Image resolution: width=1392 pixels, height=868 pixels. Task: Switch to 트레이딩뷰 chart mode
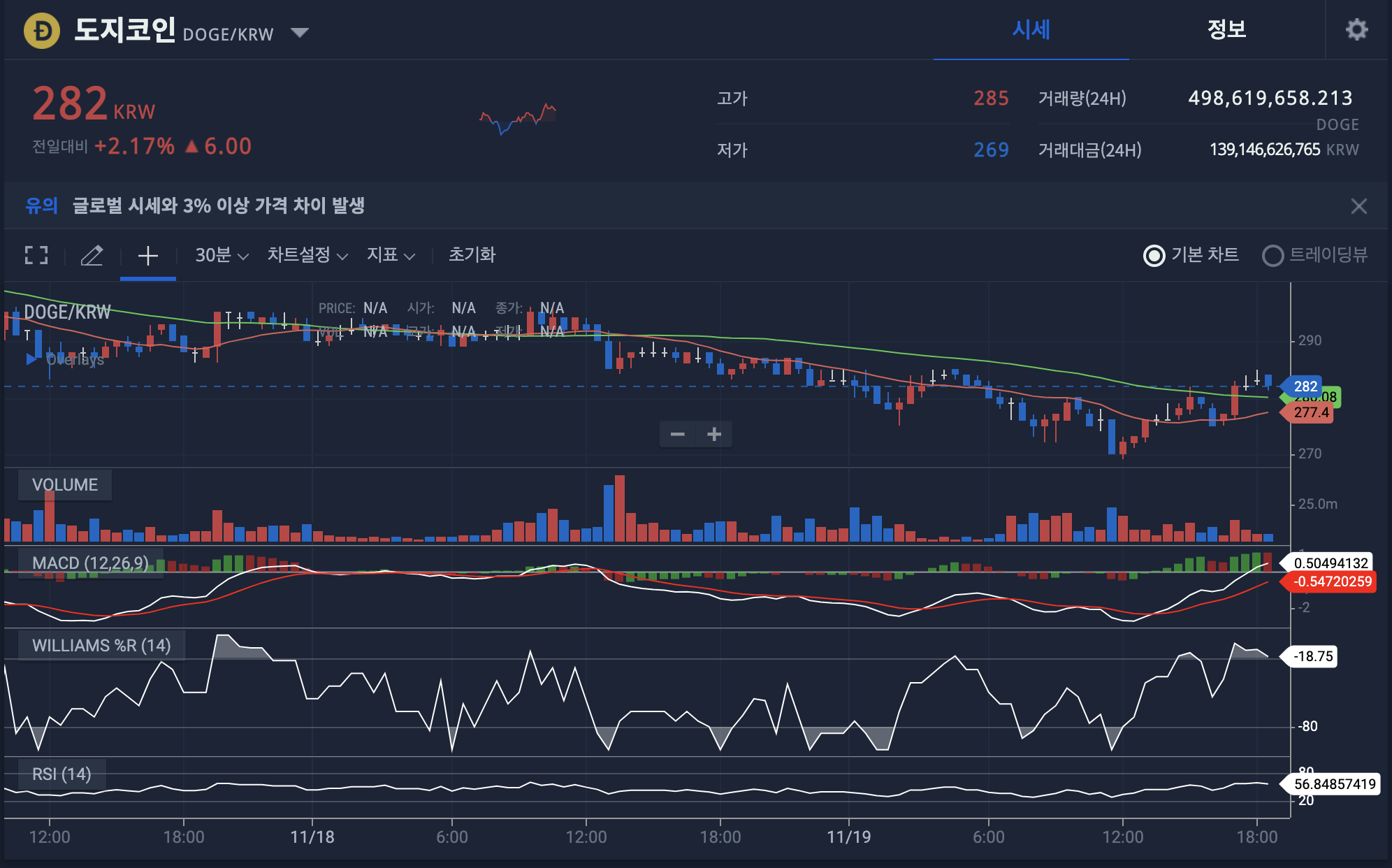click(1273, 256)
